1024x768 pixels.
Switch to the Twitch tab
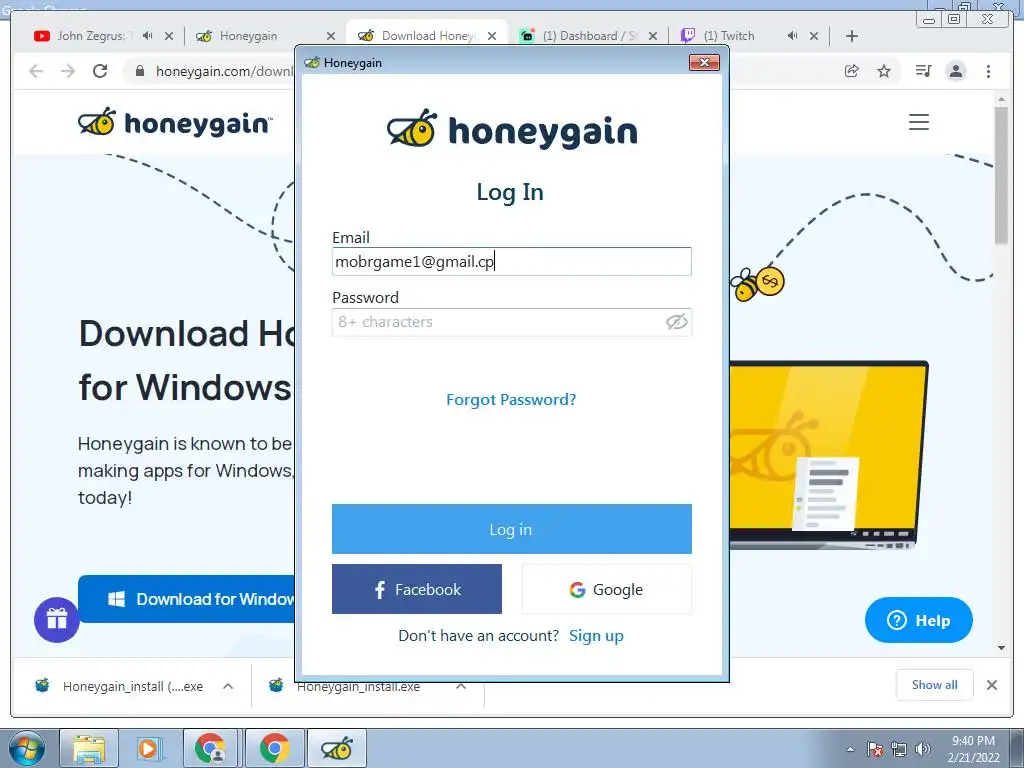tap(729, 36)
